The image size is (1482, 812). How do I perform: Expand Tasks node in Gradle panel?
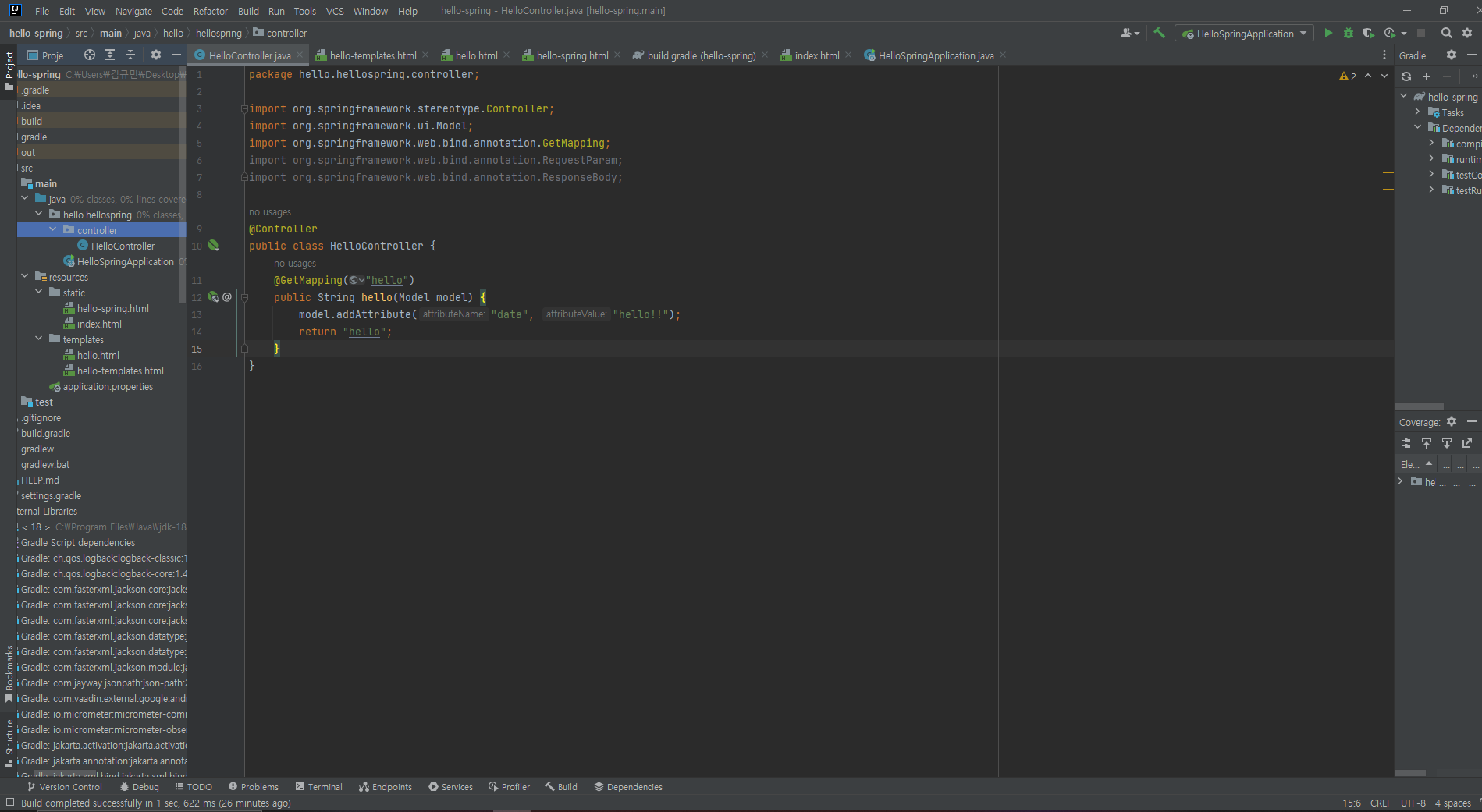pyautogui.click(x=1418, y=112)
